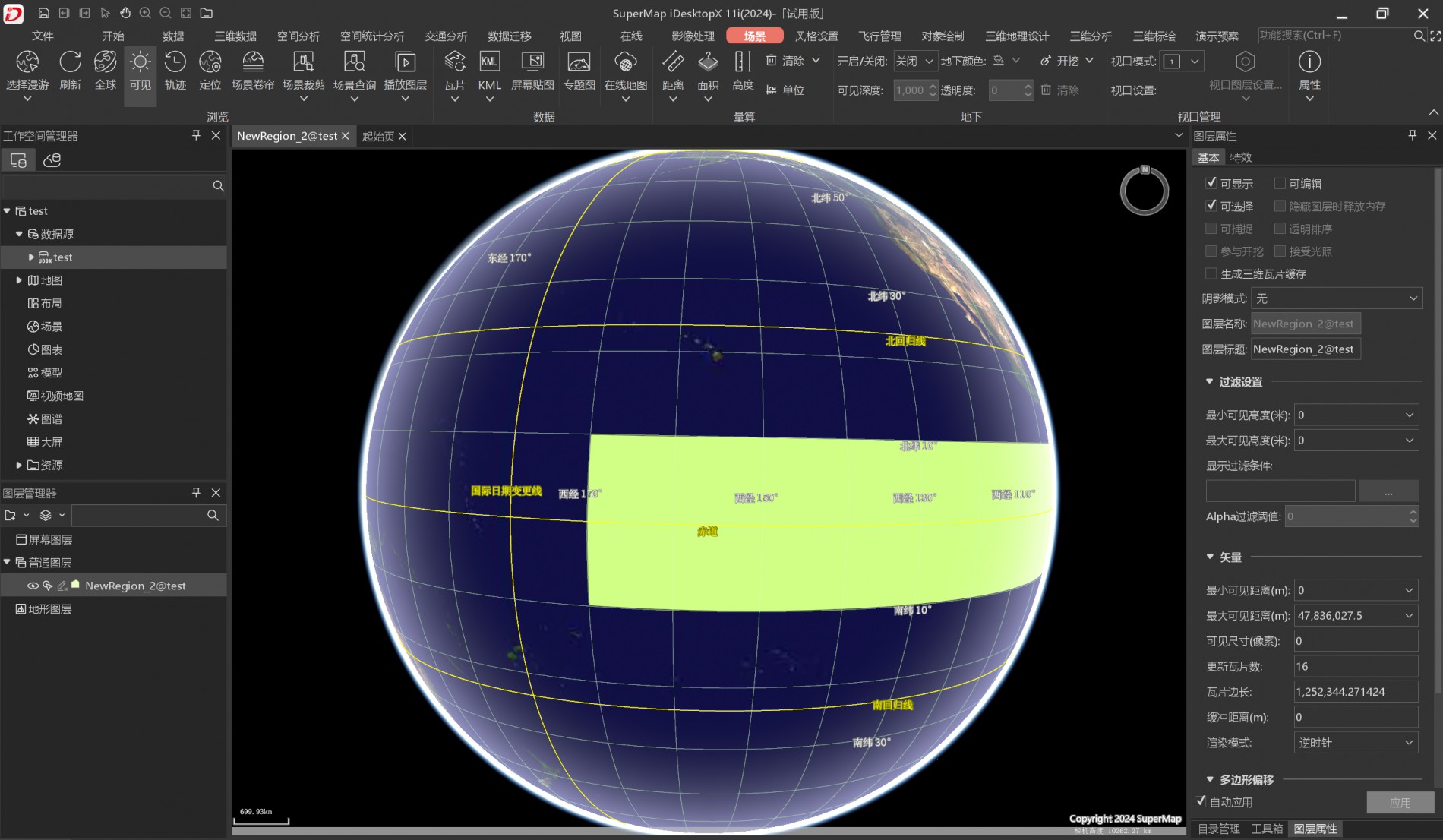Toggle the 隐藏图层时释放内存 checkbox
1443x840 pixels.
point(1280,206)
